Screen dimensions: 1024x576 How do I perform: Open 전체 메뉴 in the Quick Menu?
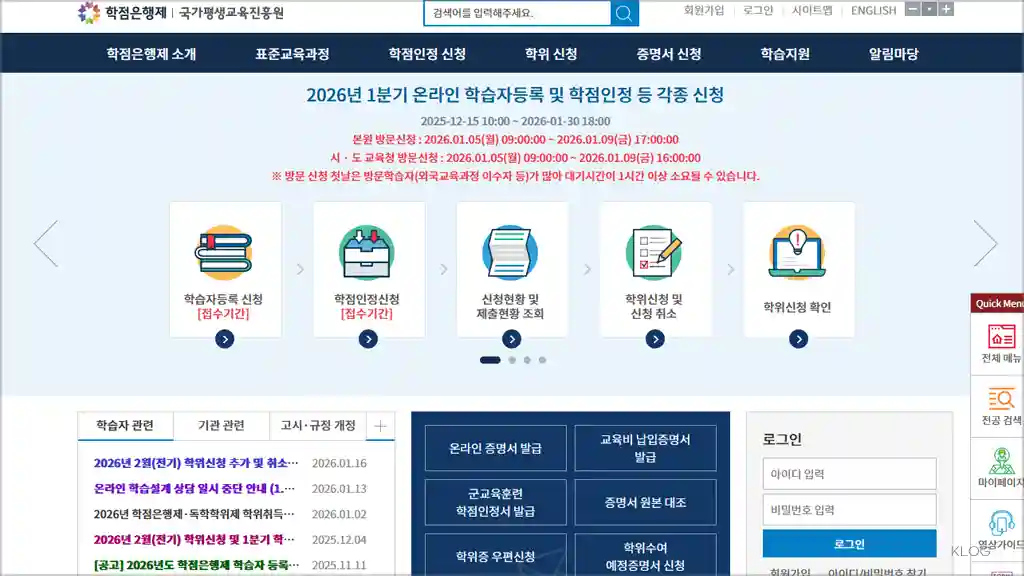point(998,345)
